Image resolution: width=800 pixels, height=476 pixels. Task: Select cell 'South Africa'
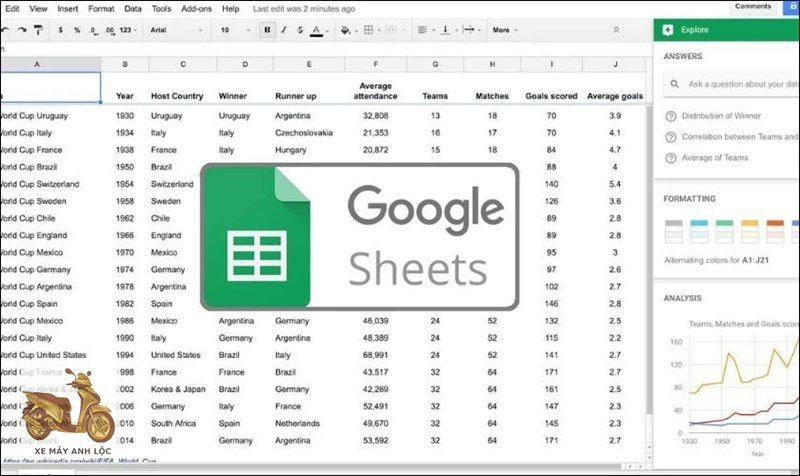pyautogui.click(x=173, y=423)
